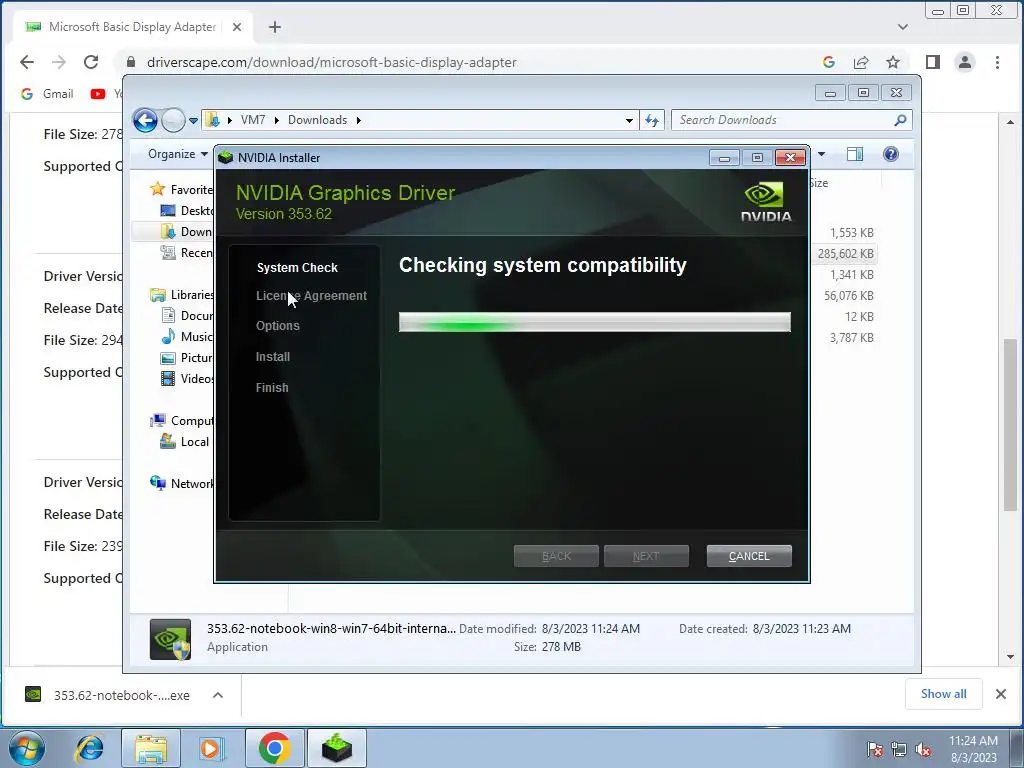Select Documents library in navigation pane
1024x768 pixels.
coord(187,315)
